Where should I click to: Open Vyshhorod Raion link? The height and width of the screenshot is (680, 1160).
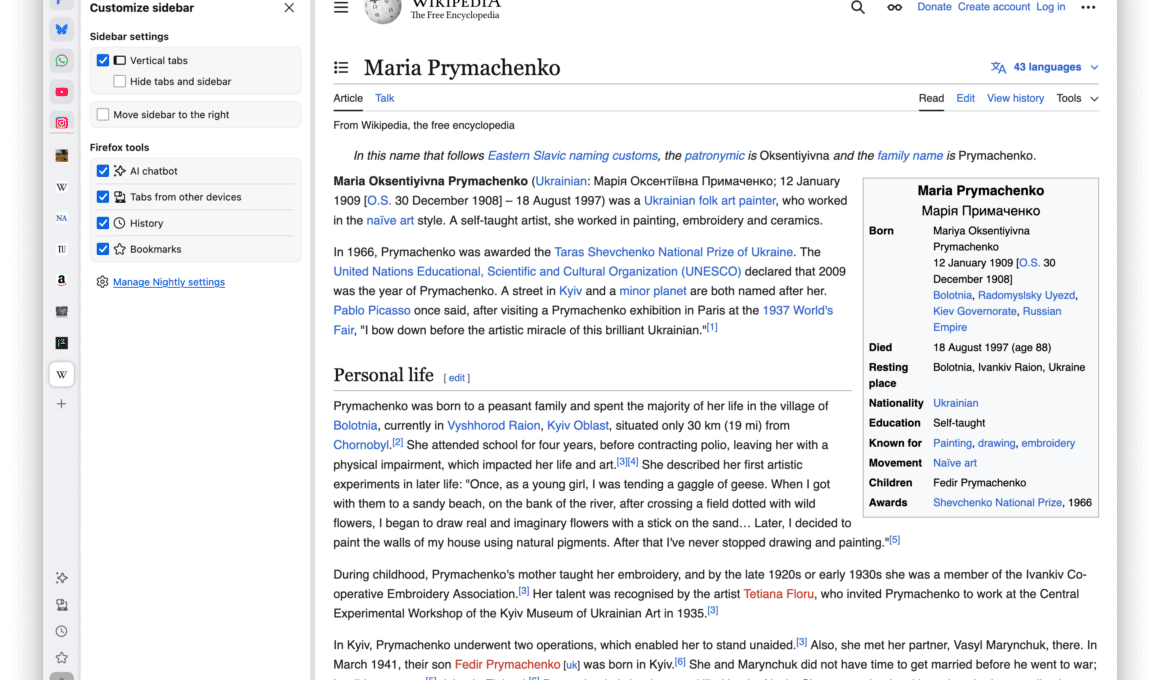(493, 426)
